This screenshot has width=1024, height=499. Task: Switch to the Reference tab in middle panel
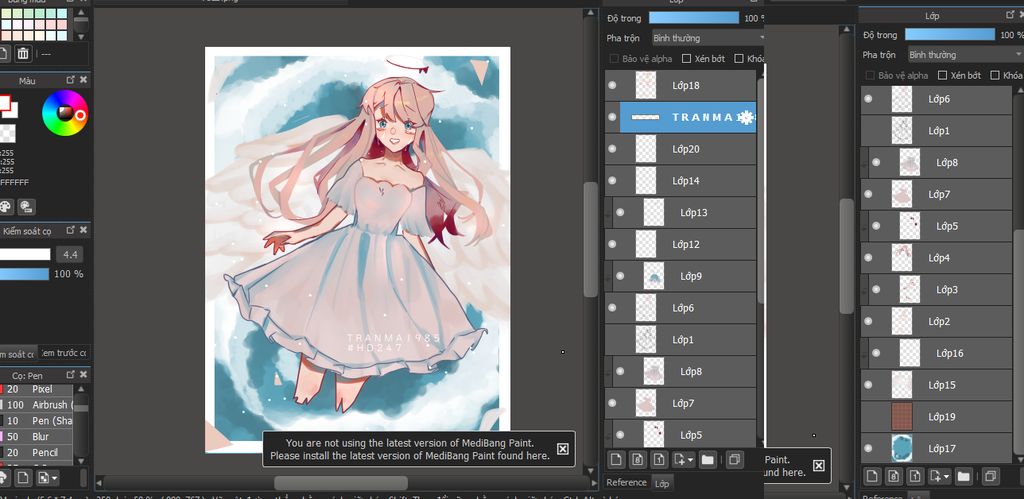[x=626, y=483]
